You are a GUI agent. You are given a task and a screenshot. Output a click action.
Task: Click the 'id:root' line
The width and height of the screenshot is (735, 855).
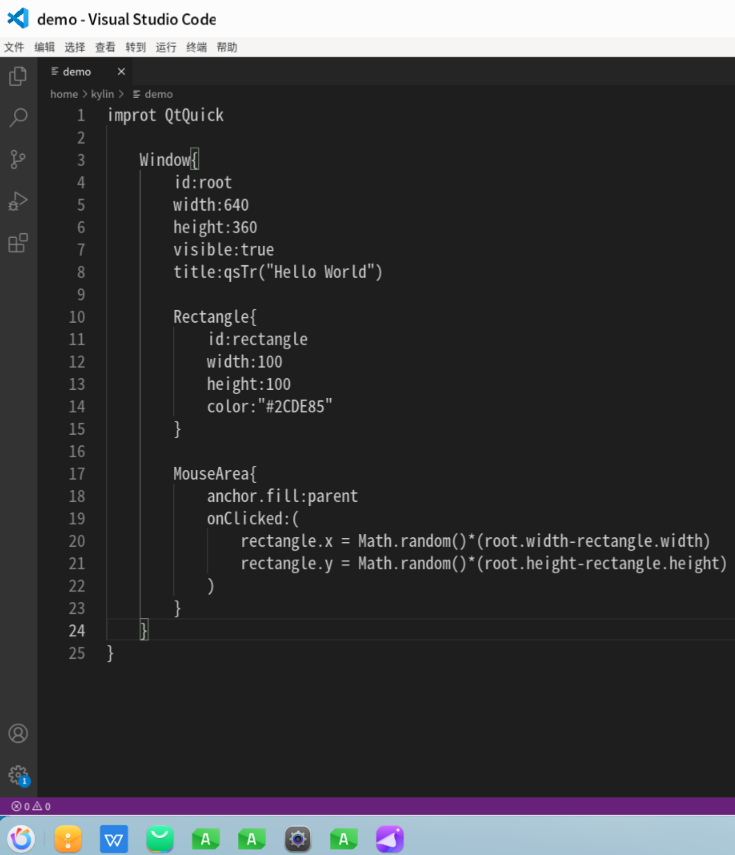203,183
